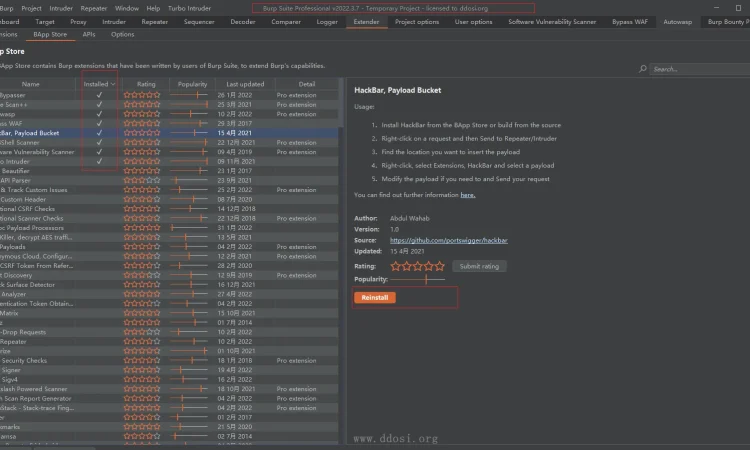Open the Bypass WAF tab

[x=630, y=22]
